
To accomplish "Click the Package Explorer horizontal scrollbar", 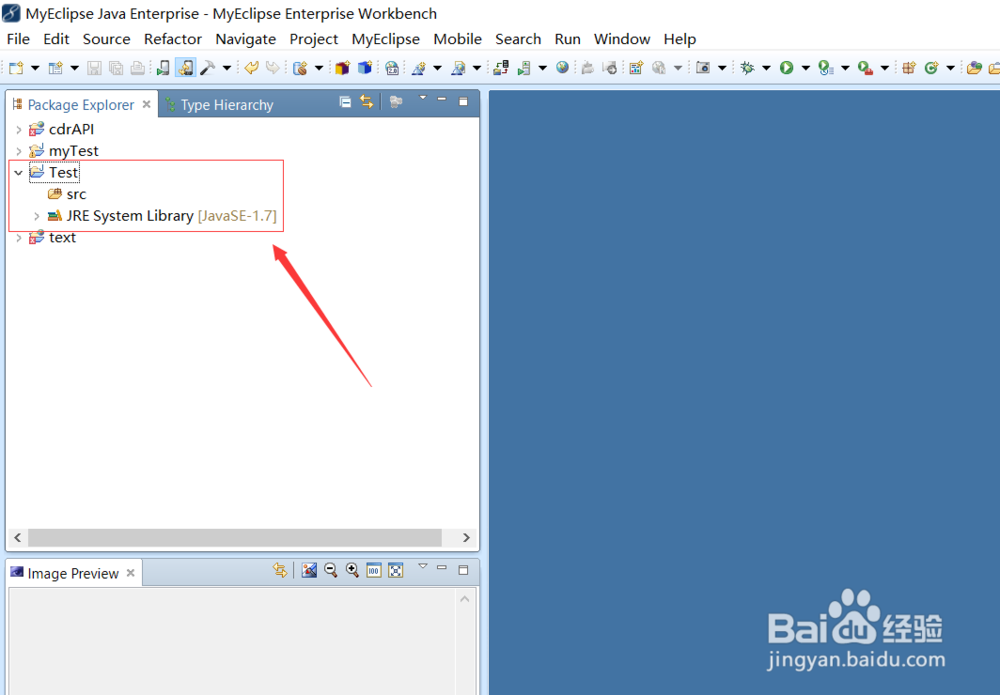I will coord(235,538).
